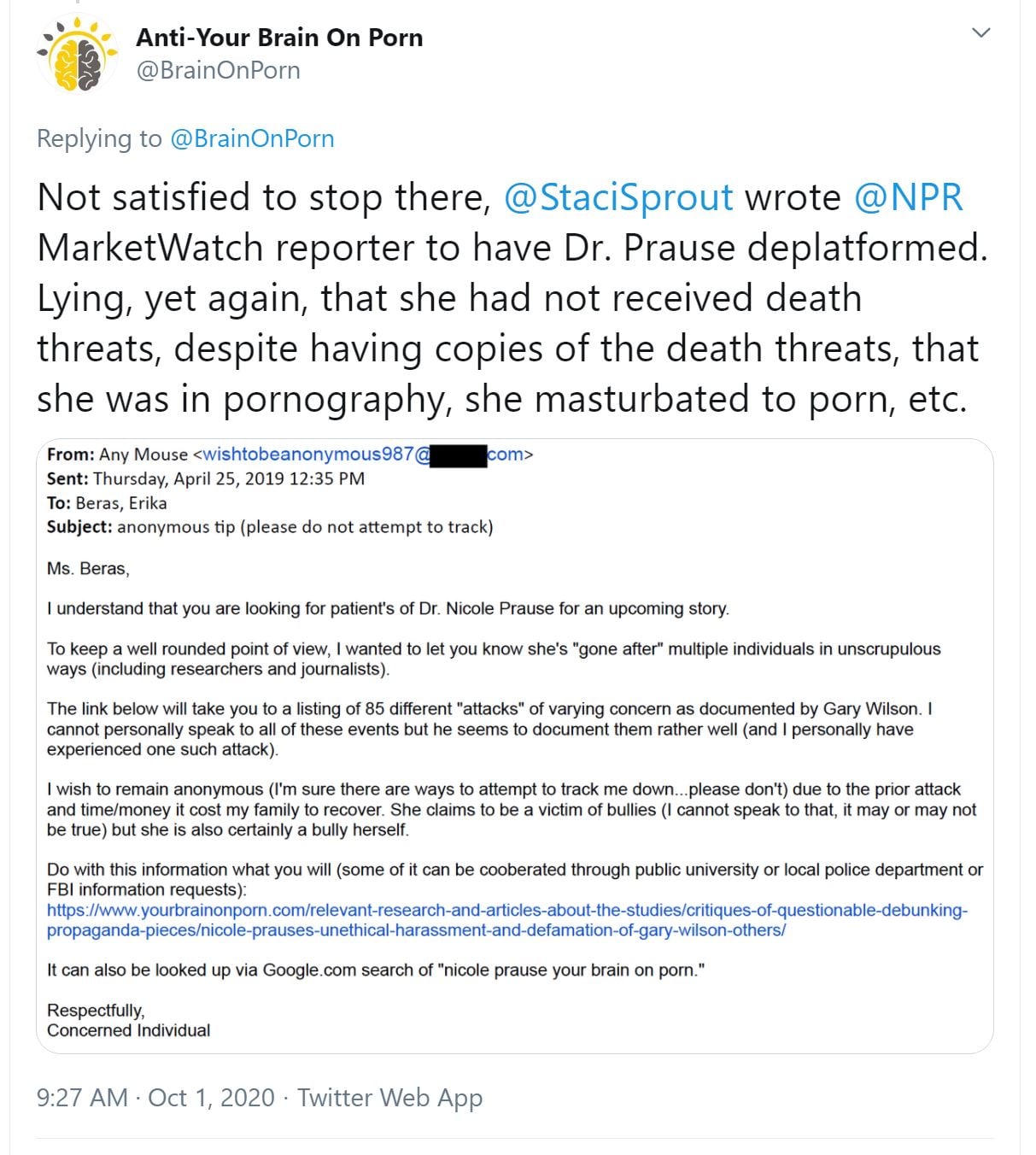The height and width of the screenshot is (1155, 1036).
Task: Click the "To: Beras, Erika" recipient line
Action: click(x=107, y=503)
